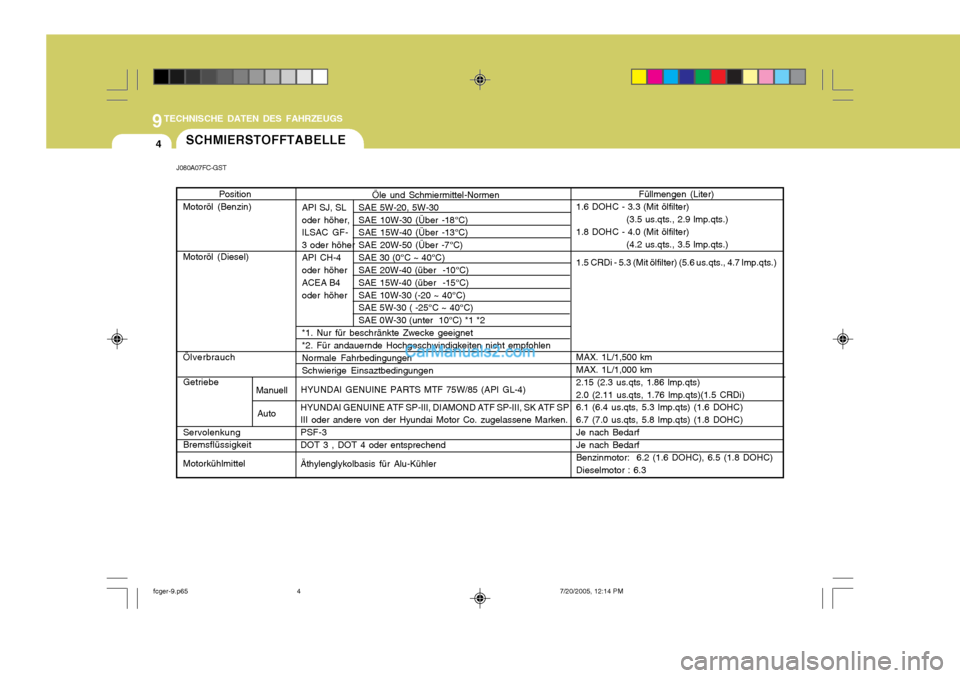Click the yellow swatch in the color bar
Screen dimensions: 960x678
pyautogui.click(x=639, y=77)
